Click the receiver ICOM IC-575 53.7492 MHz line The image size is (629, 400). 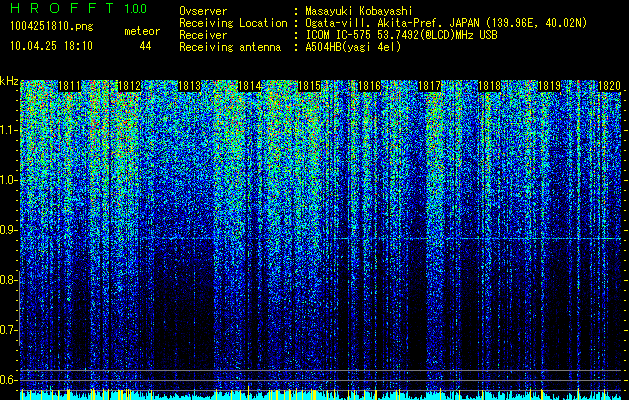pos(401,35)
